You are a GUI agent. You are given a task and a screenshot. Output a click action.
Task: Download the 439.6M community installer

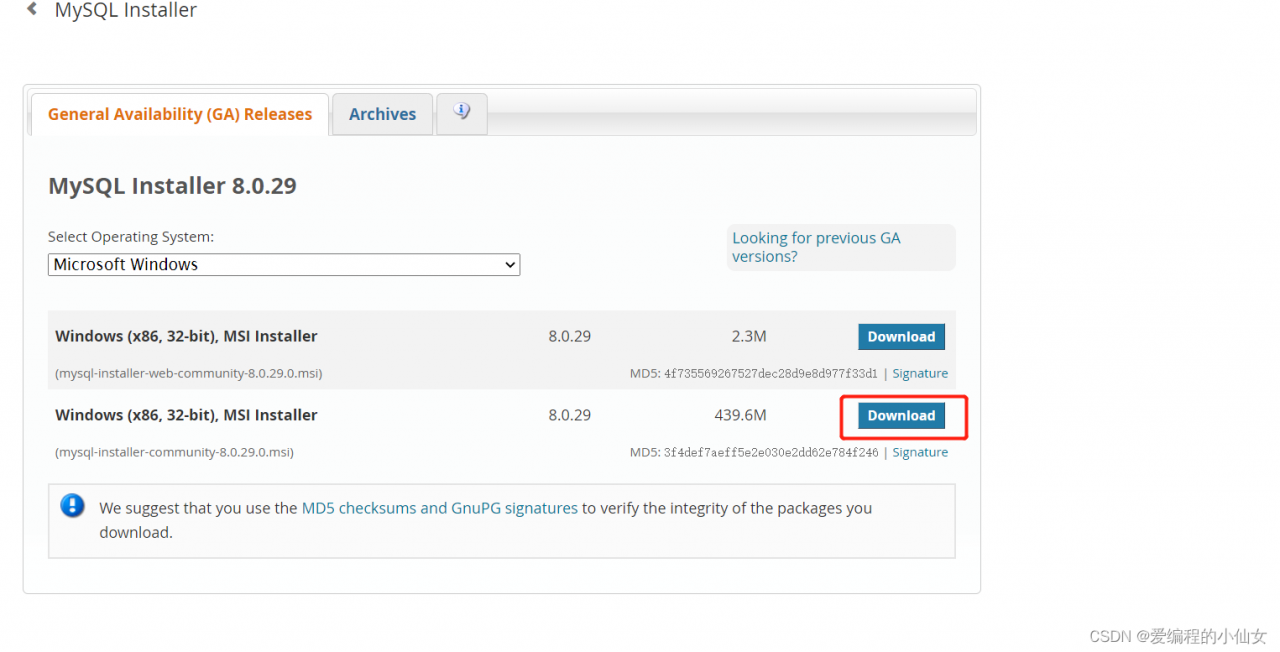[x=901, y=416]
